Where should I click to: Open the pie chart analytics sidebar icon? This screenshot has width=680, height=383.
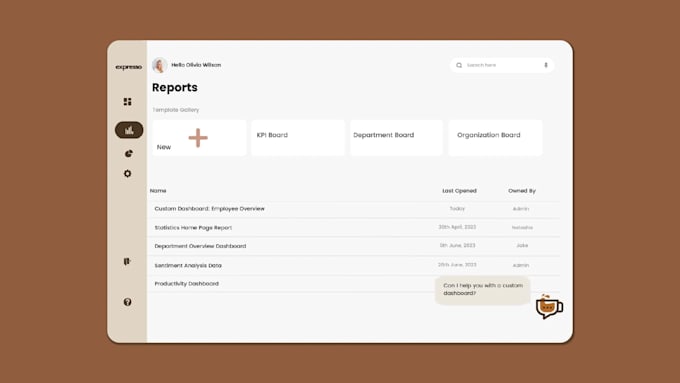point(128,154)
